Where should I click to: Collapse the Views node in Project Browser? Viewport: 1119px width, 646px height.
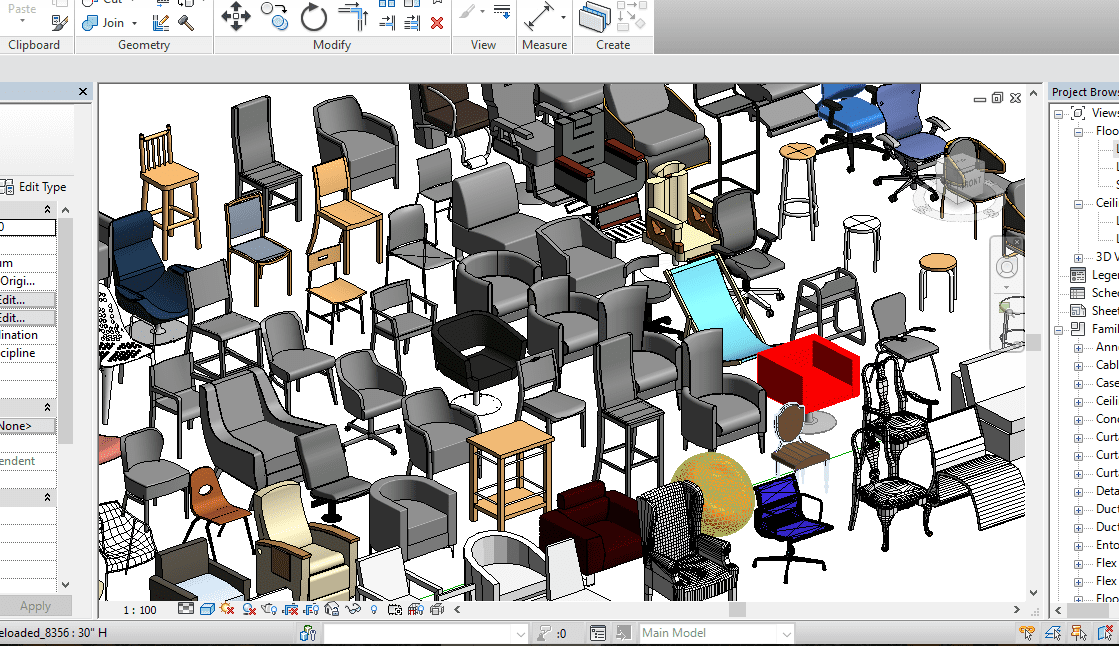tap(1058, 113)
